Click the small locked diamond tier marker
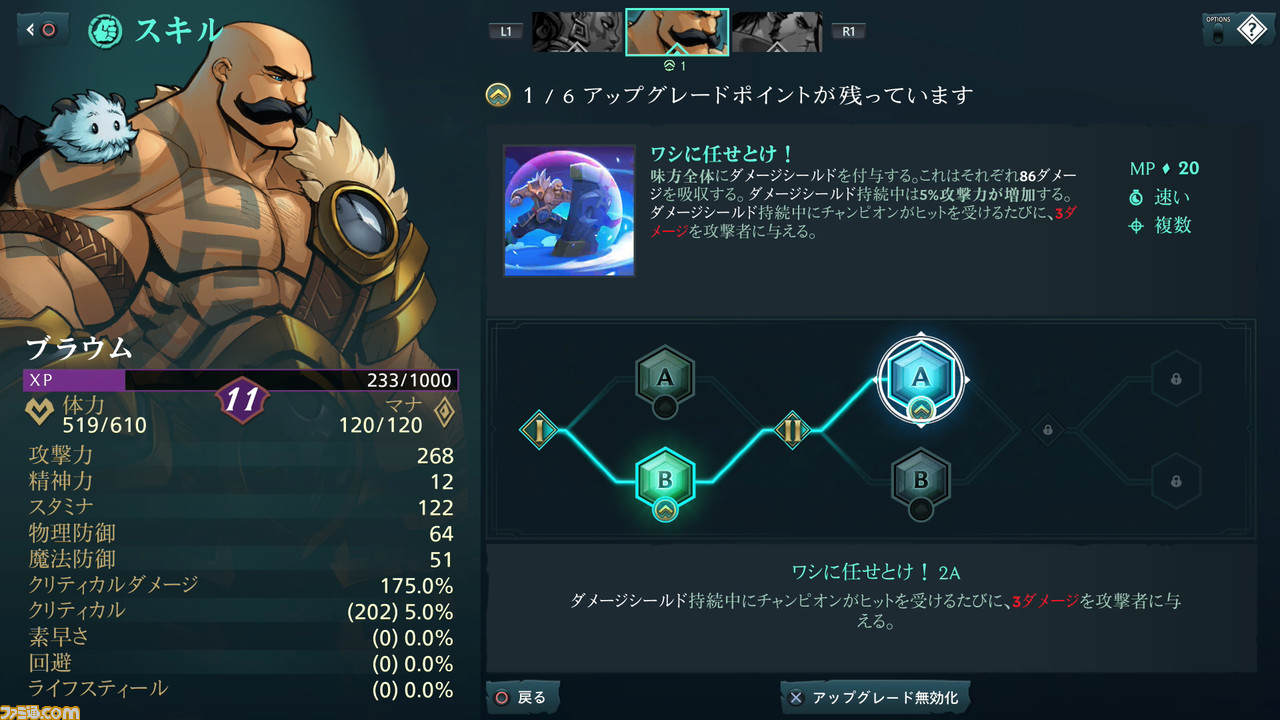This screenshot has width=1280, height=720. [1047, 431]
